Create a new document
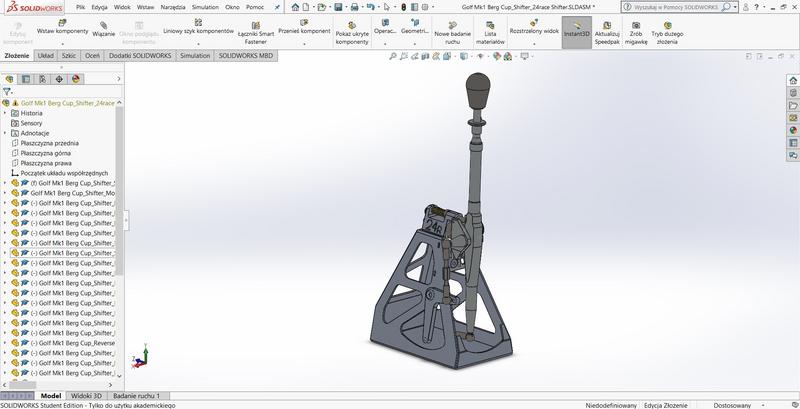Image resolution: width=800 pixels, height=409 pixels. (x=306, y=7)
